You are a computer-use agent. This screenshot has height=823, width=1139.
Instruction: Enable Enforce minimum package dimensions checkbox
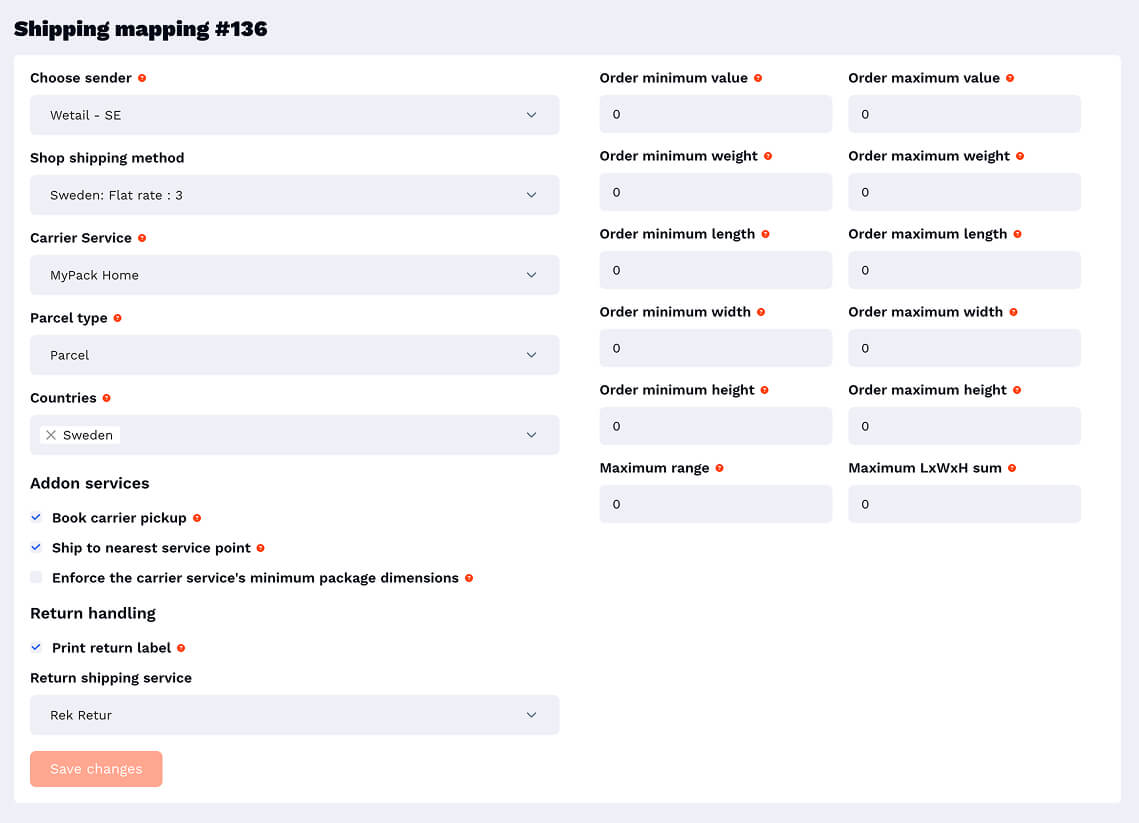click(x=36, y=578)
